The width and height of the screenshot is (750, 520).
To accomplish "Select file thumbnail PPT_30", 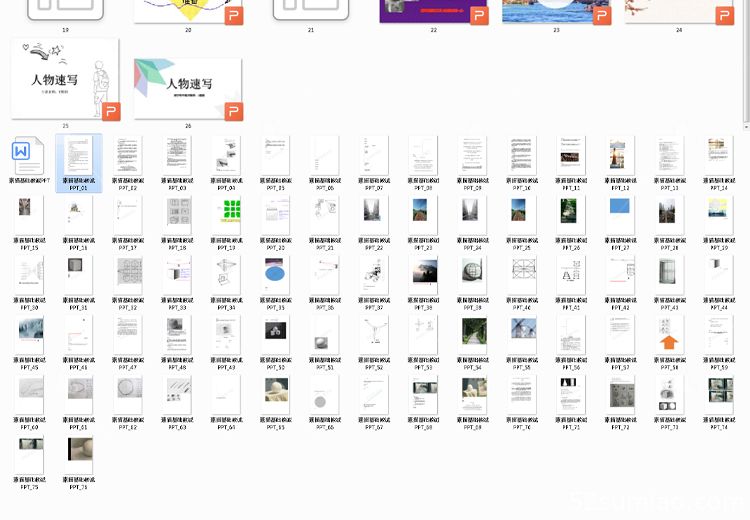I will pos(29,275).
